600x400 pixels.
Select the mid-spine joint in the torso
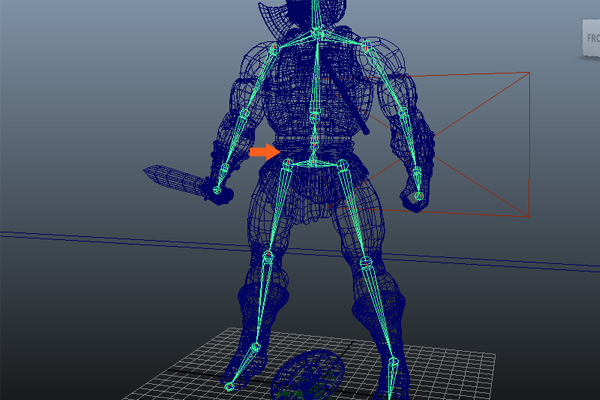click(x=315, y=116)
